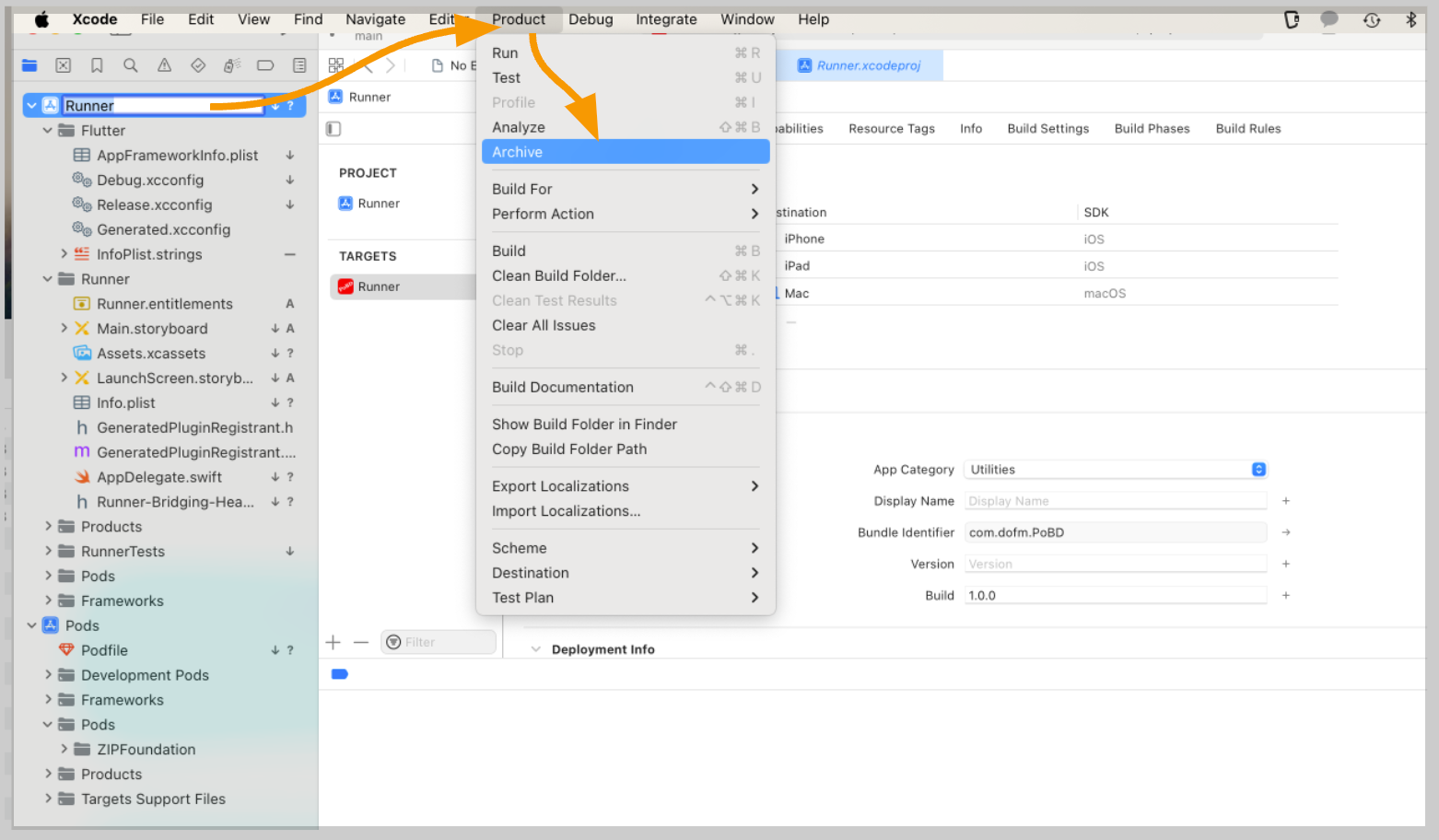Open the Debug menu in menu bar
The height and width of the screenshot is (840, 1439).
tap(591, 19)
